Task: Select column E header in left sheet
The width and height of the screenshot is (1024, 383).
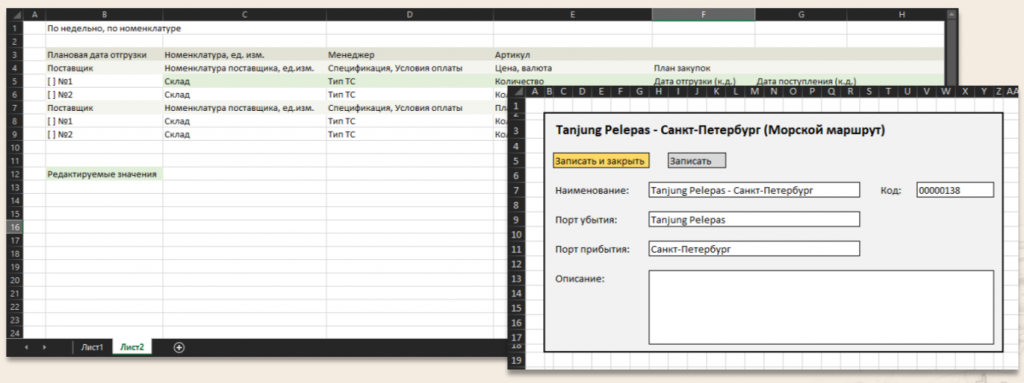Action: pos(573,15)
